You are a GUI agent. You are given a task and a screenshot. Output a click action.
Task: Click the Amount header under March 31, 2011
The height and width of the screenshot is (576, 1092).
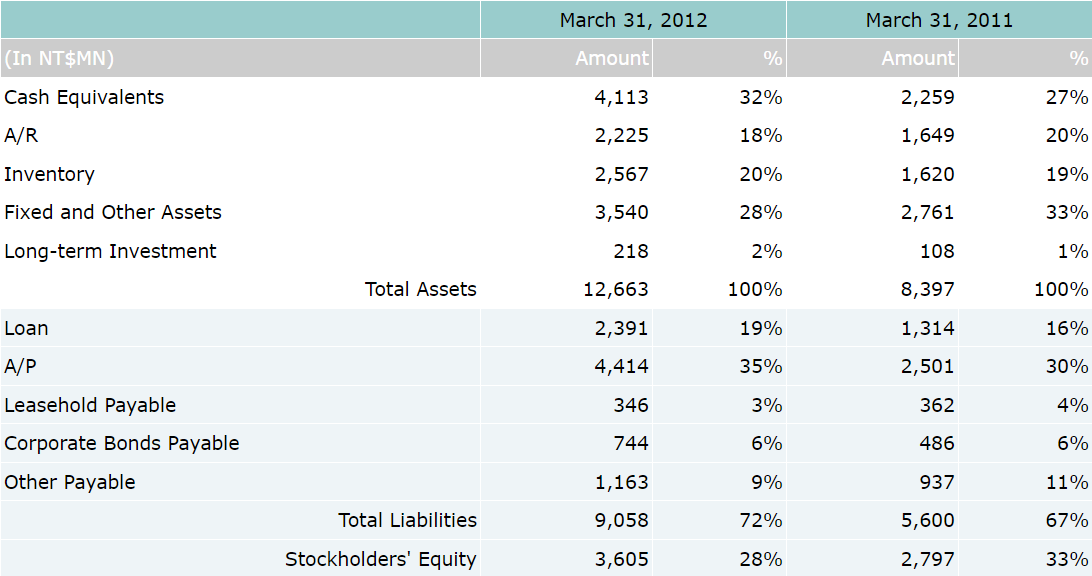pos(918,58)
